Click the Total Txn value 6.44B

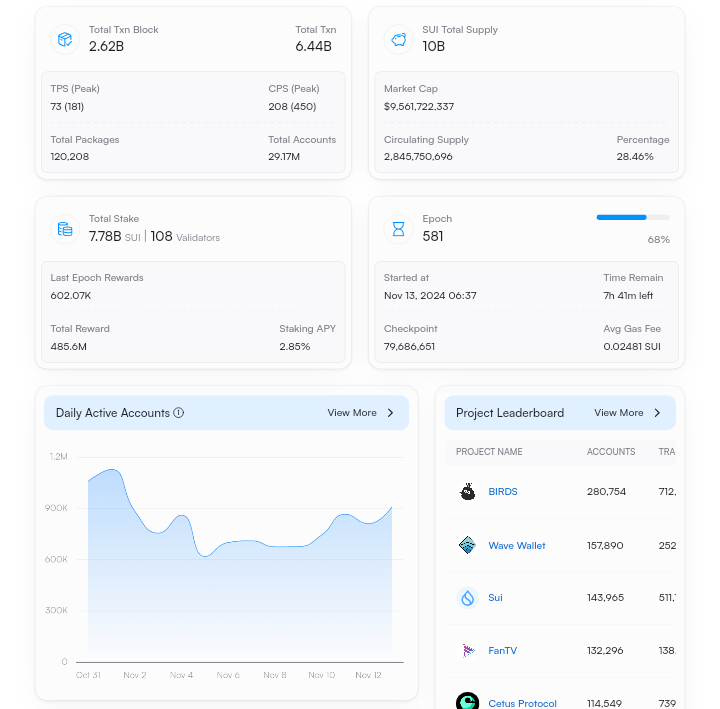click(x=313, y=46)
